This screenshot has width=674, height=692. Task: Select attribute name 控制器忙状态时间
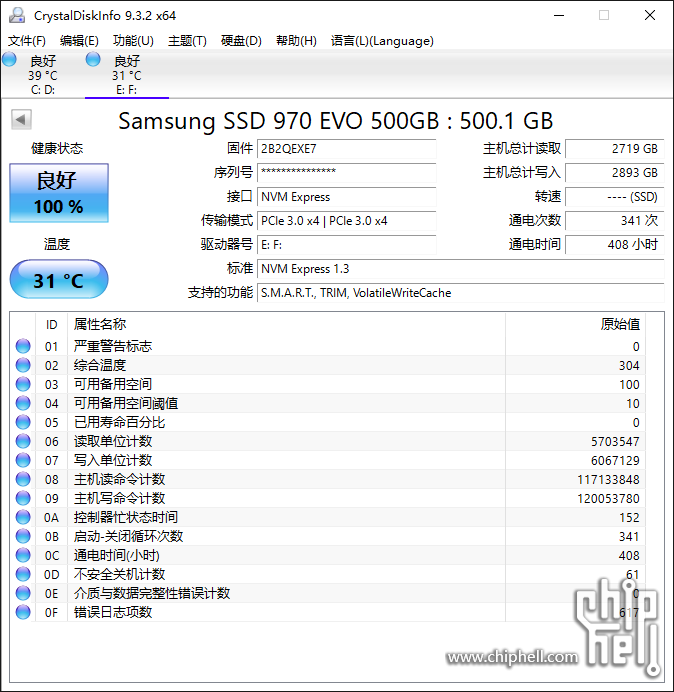tap(126, 517)
